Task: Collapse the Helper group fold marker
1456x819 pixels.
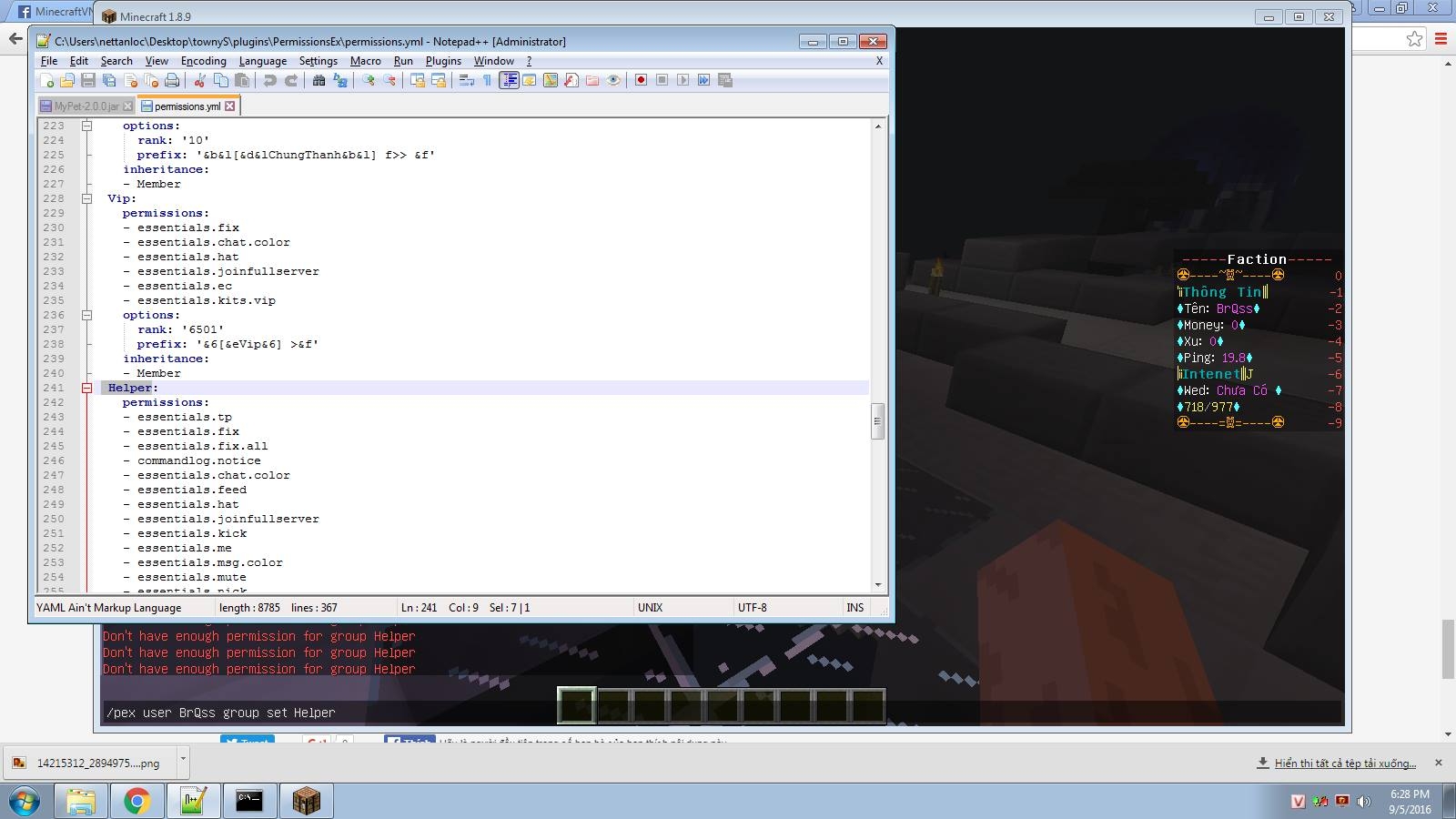Action: pos(86,388)
